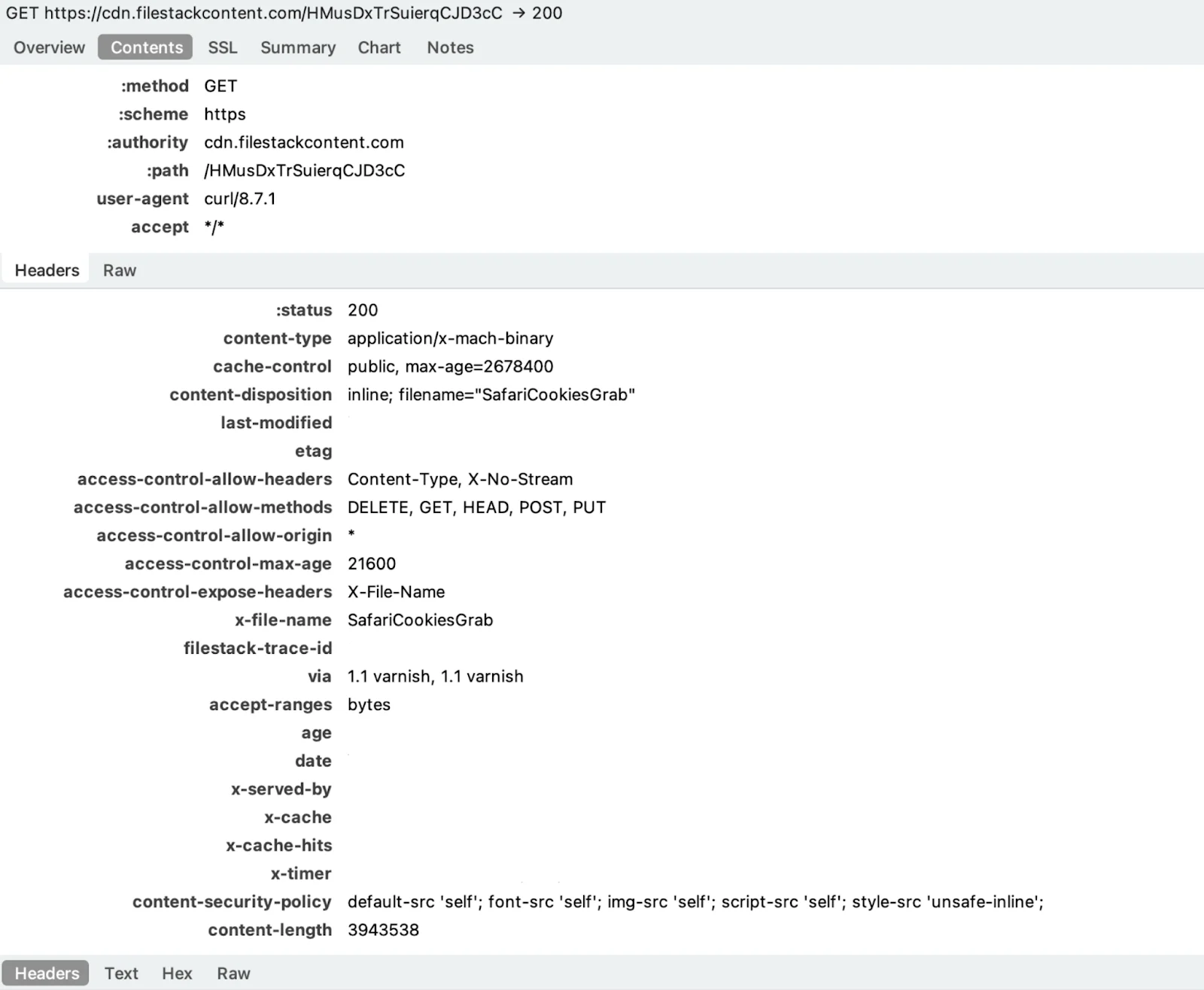
Task: Show response body as Text
Action: click(x=121, y=973)
